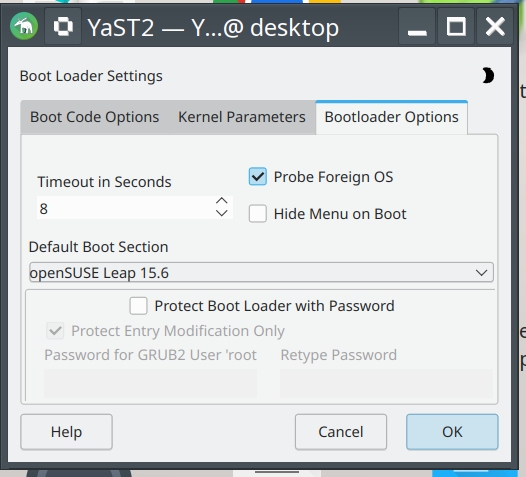Switch to Boot Code Options tab
Image resolution: width=526 pixels, height=477 pixels.
(x=94, y=117)
